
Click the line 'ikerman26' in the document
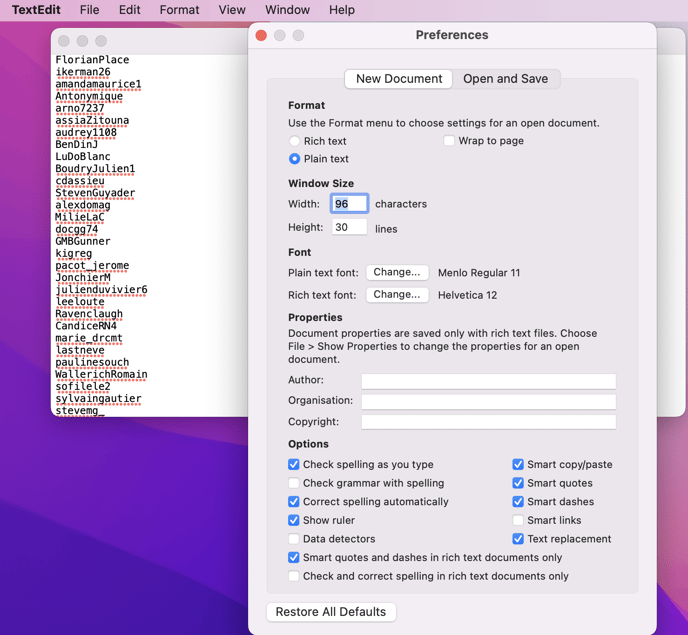pyautogui.click(x=83, y=72)
